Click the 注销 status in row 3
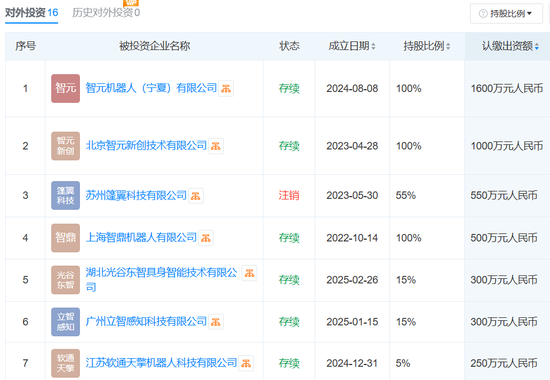The width and height of the screenshot is (550, 380). point(289,195)
